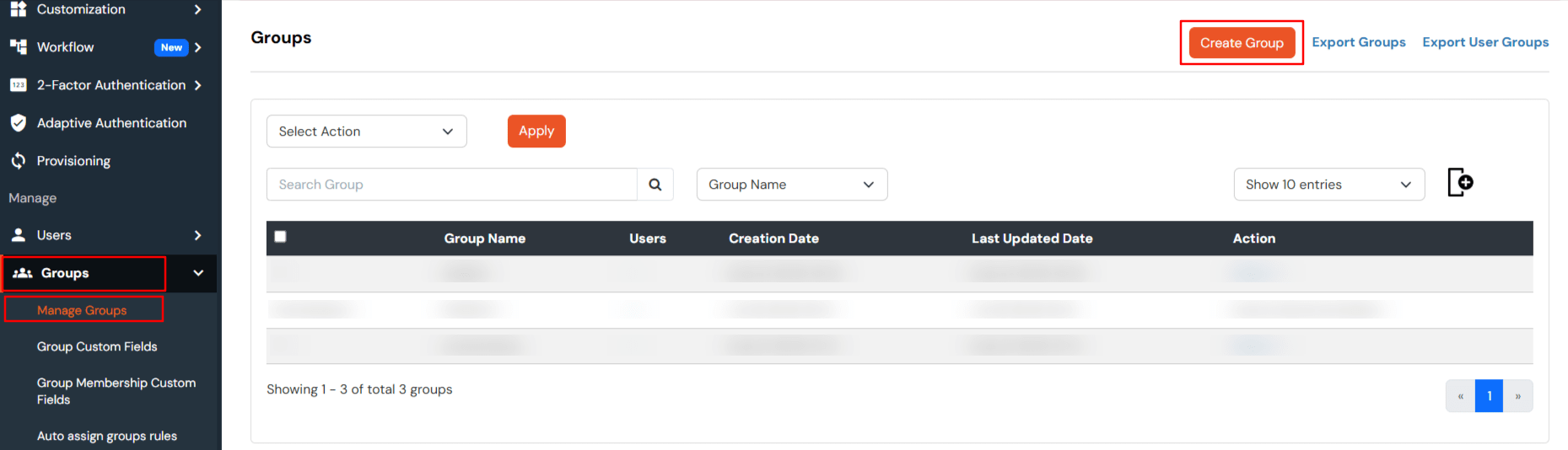Expand the Customization menu chevron

pos(197,9)
